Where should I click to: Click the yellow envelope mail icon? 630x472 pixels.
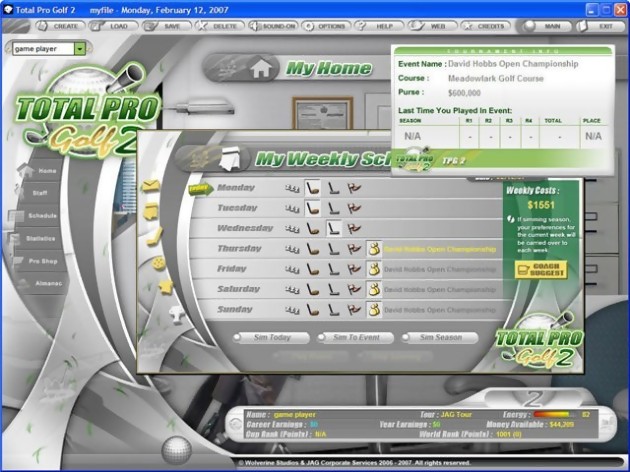click(x=151, y=186)
